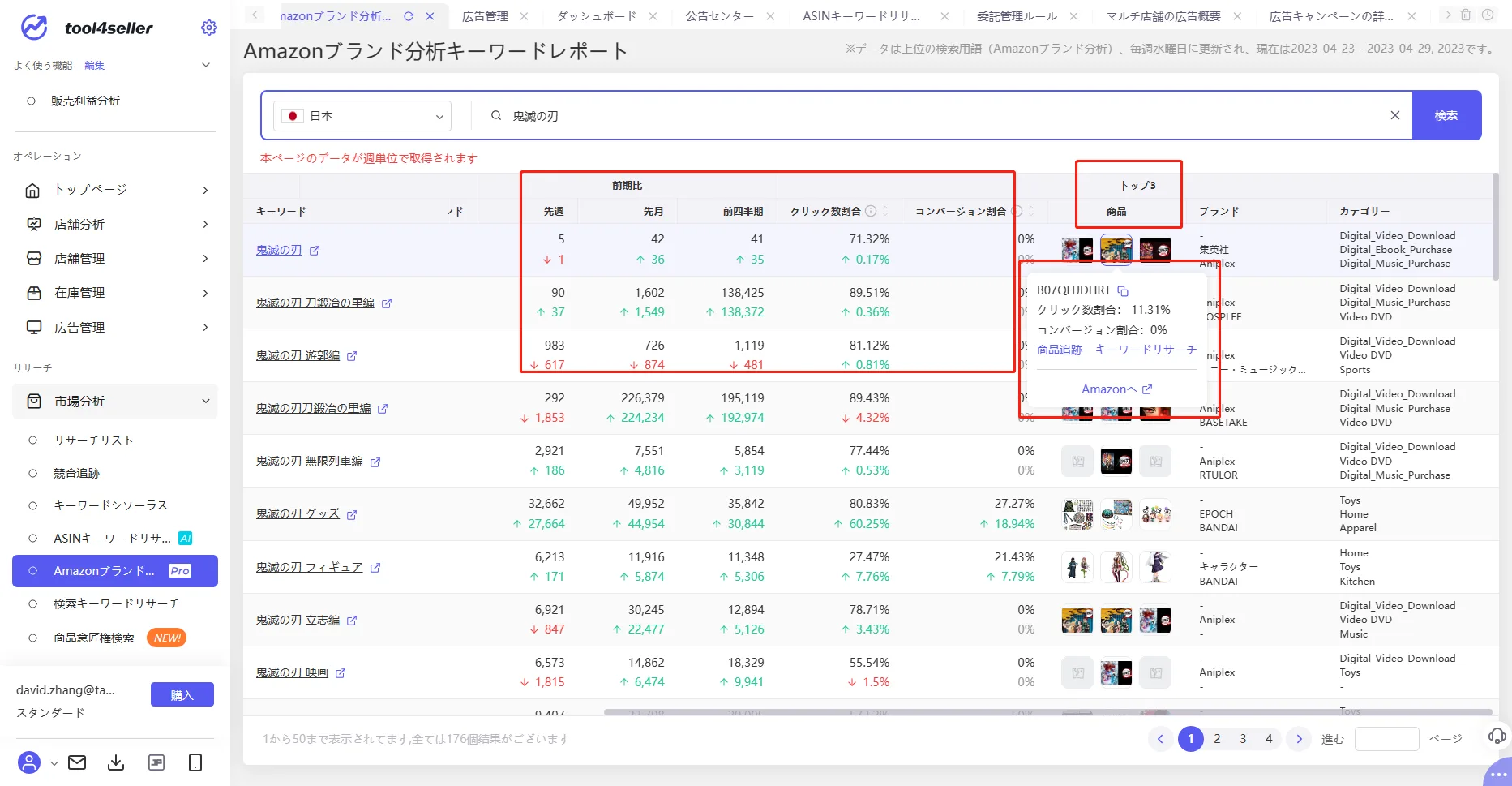Open the chat bubble widget in the corner
The image size is (1512, 786).
pos(1499,773)
